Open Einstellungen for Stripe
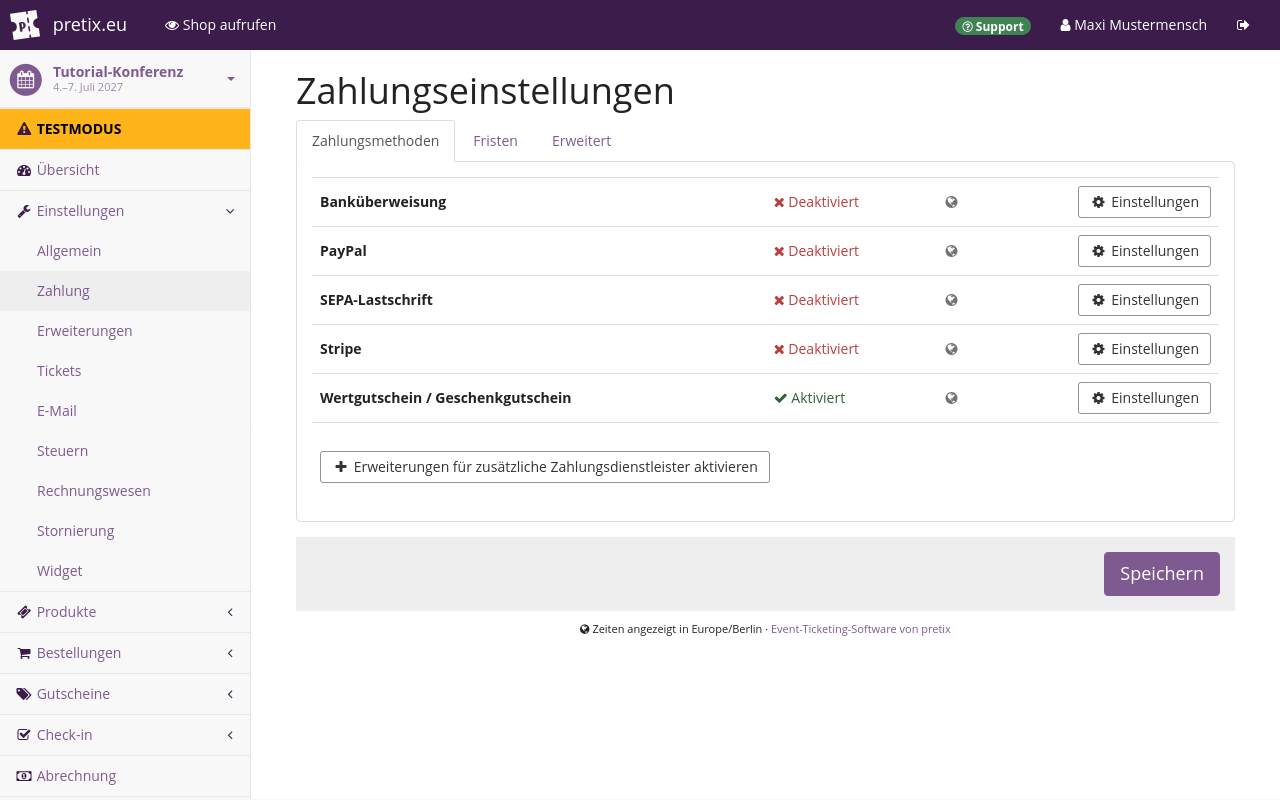This screenshot has height=800, width=1280. click(1144, 349)
